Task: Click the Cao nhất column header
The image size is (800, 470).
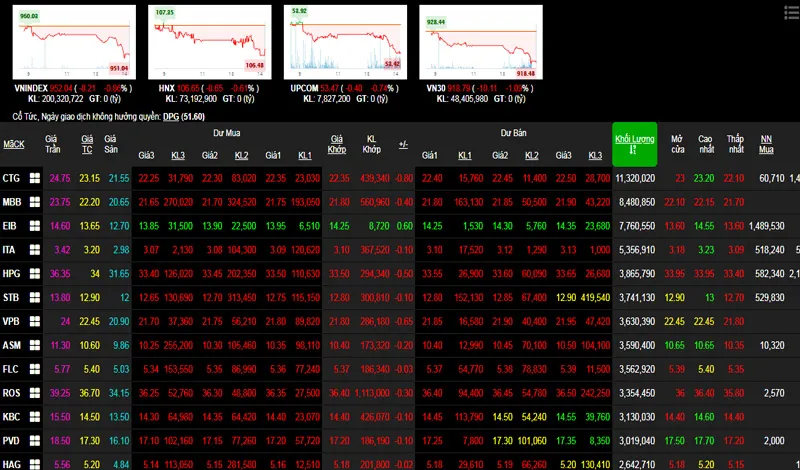Action: tap(705, 144)
